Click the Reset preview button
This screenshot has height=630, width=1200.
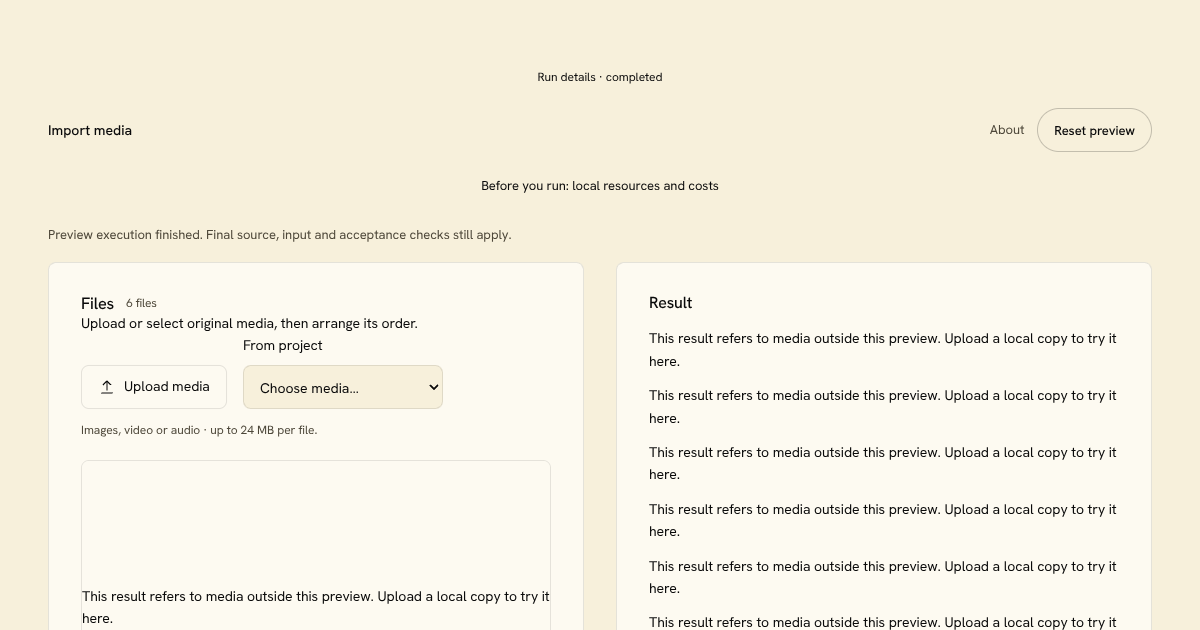pos(1094,130)
